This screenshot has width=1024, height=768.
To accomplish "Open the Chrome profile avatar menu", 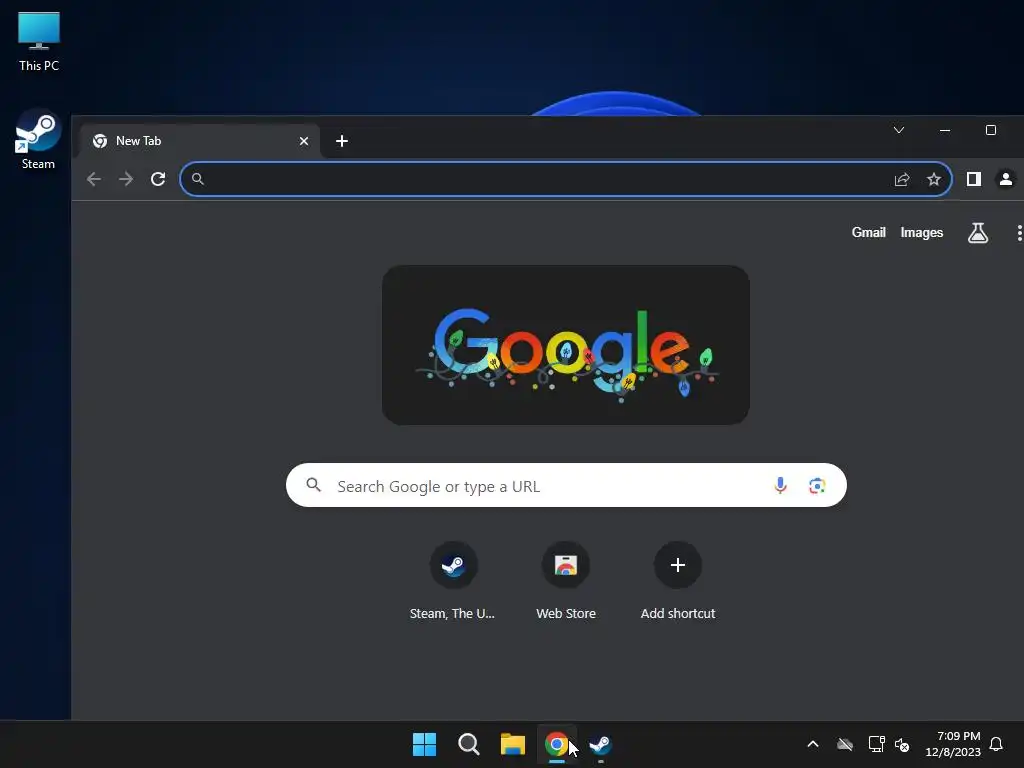I will pyautogui.click(x=1006, y=179).
